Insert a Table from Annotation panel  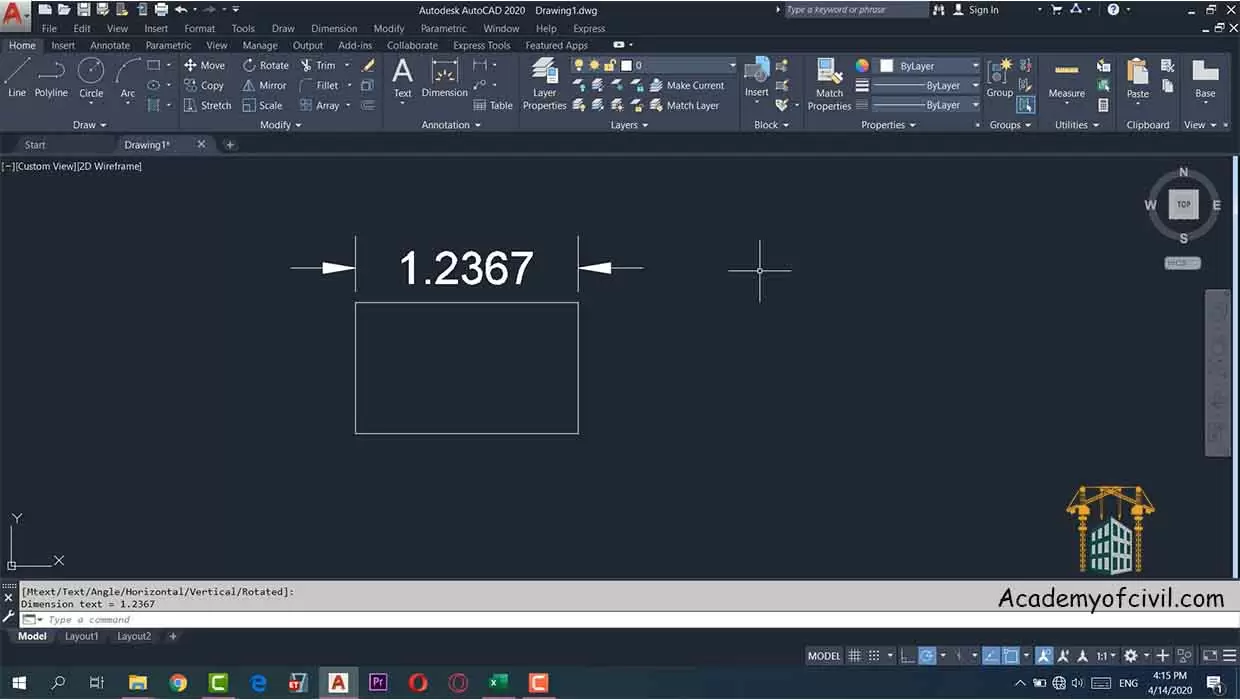[493, 105]
